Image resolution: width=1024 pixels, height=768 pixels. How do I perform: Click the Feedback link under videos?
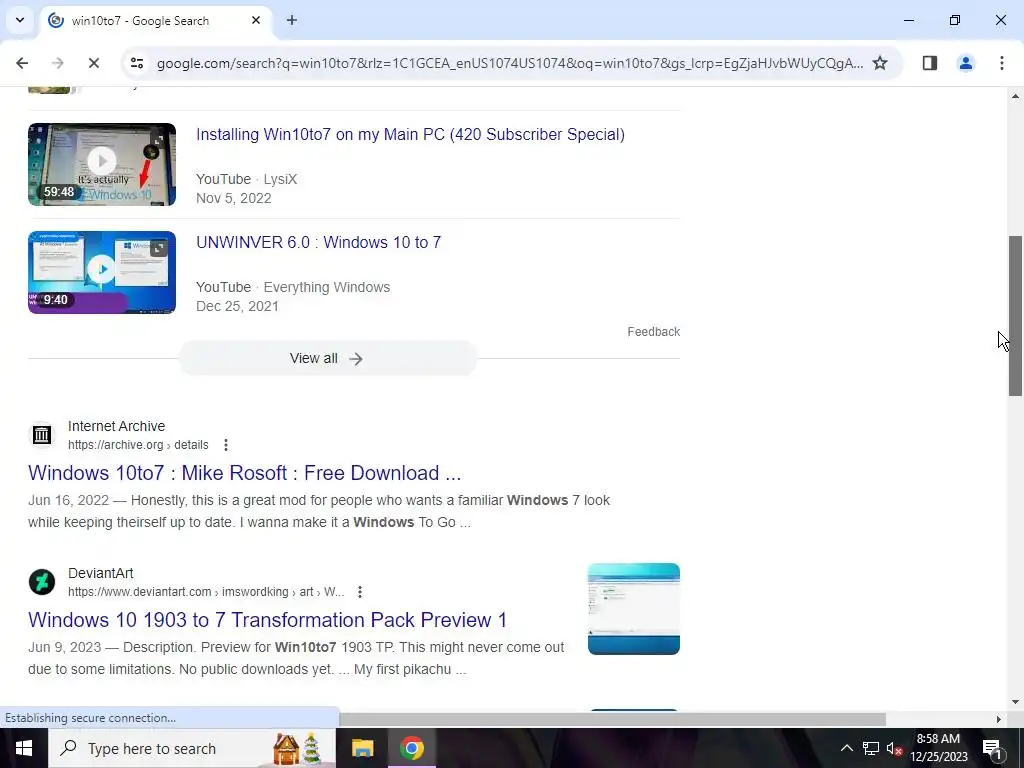pyautogui.click(x=653, y=332)
